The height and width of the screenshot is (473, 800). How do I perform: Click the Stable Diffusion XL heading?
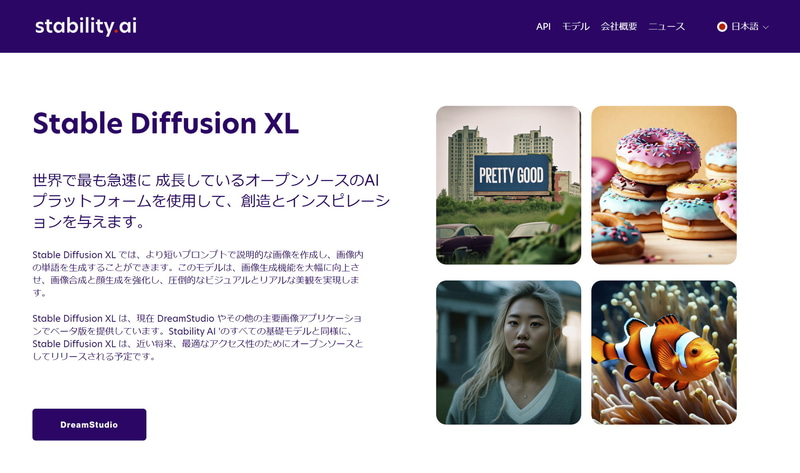tap(165, 123)
